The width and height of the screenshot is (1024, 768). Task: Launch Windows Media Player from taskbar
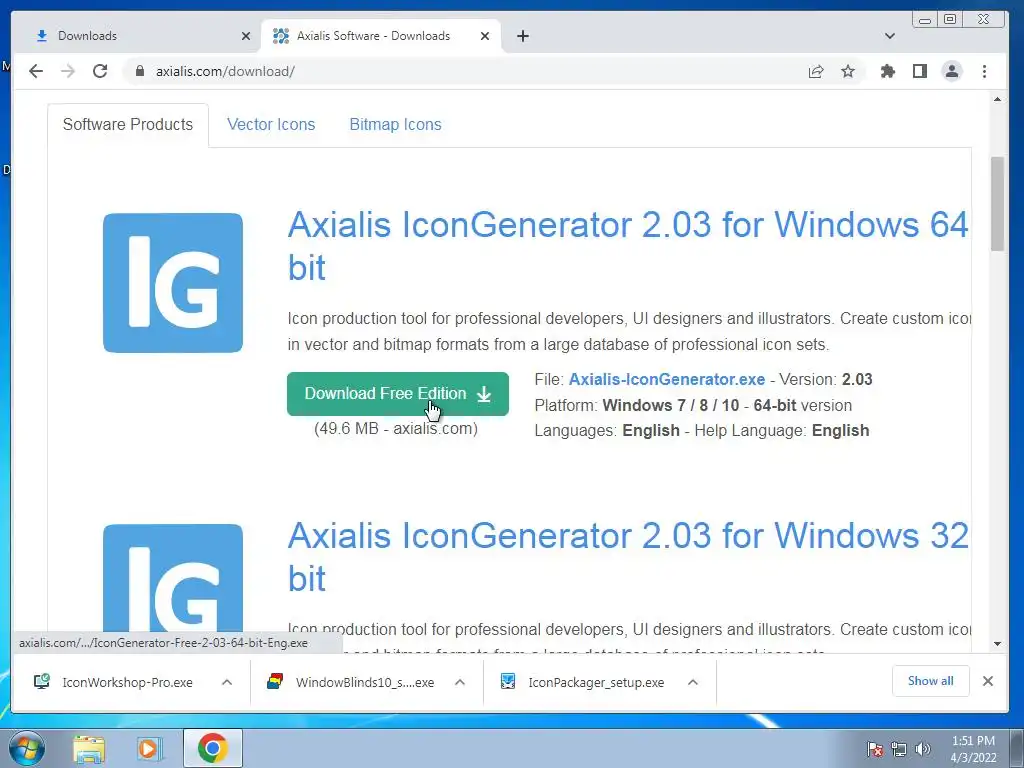(x=149, y=748)
